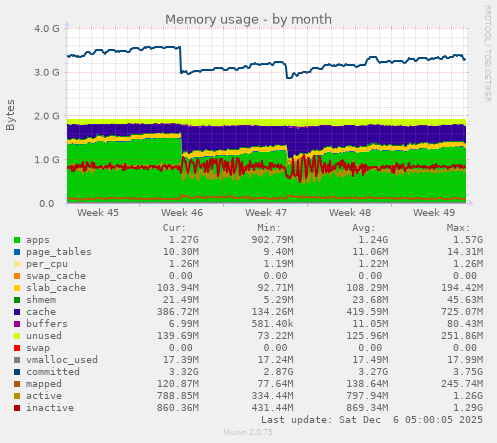Click the 'inactive' legend label
The image size is (497, 443).
coord(50,408)
